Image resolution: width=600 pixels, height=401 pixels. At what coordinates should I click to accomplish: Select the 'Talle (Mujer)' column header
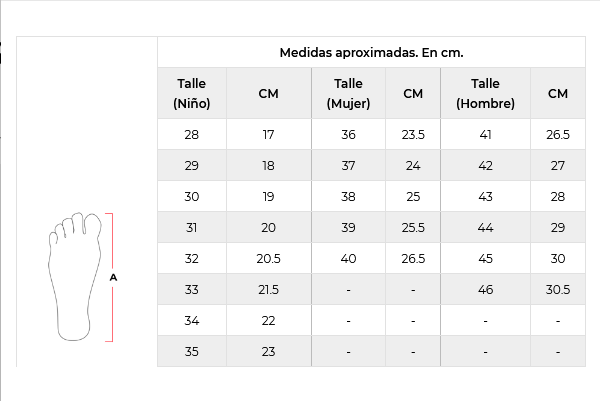pyautogui.click(x=348, y=93)
